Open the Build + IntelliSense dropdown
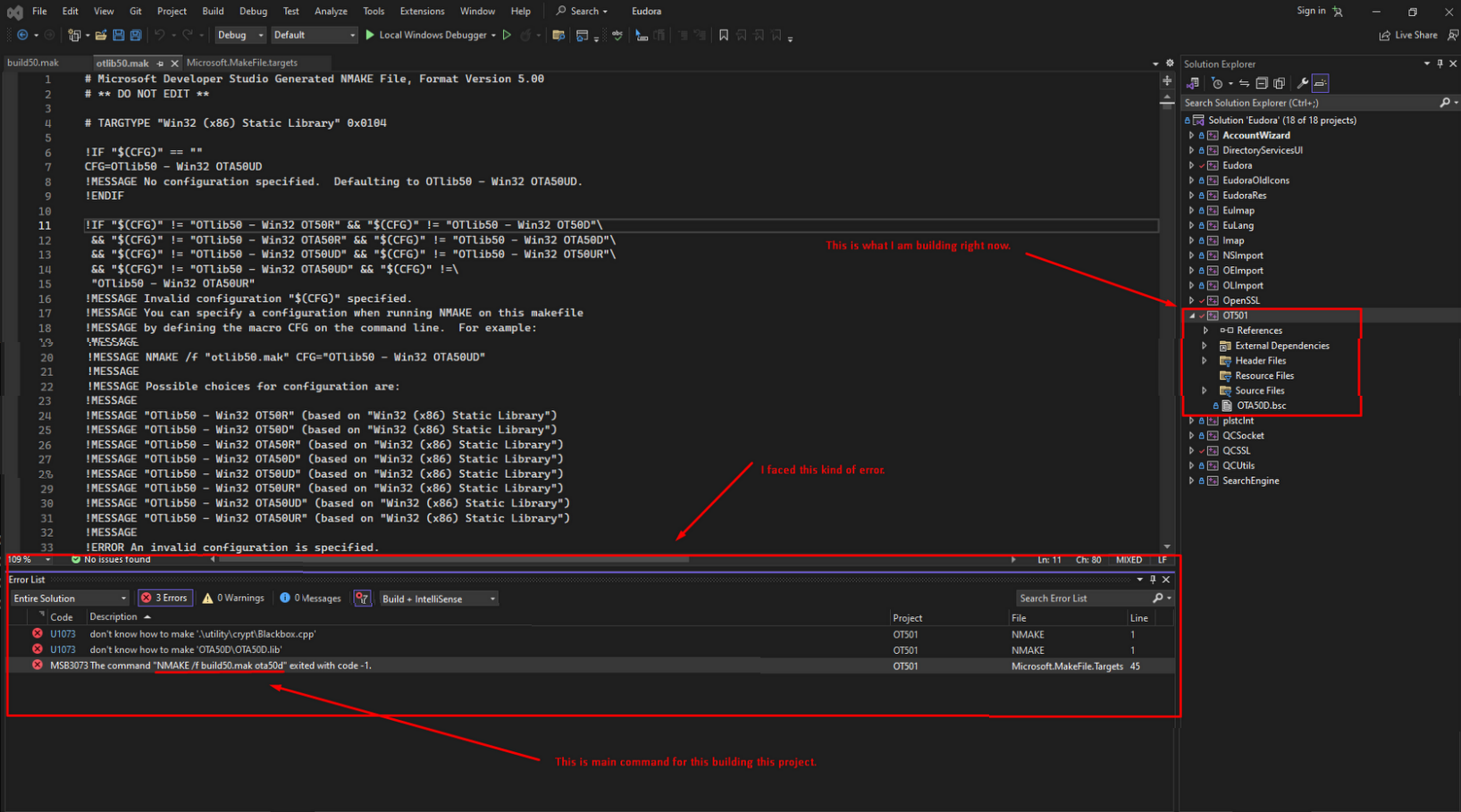The image size is (1461, 812). pyautogui.click(x=439, y=599)
